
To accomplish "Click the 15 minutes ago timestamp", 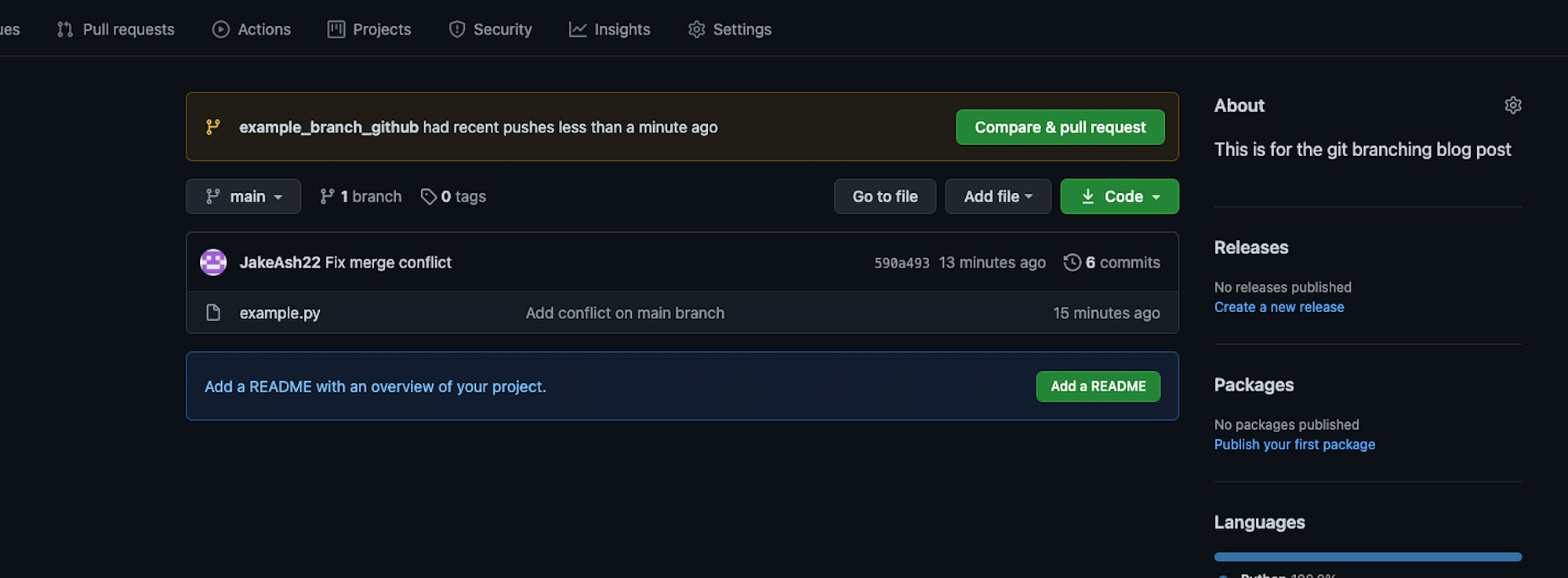I will pos(1106,313).
